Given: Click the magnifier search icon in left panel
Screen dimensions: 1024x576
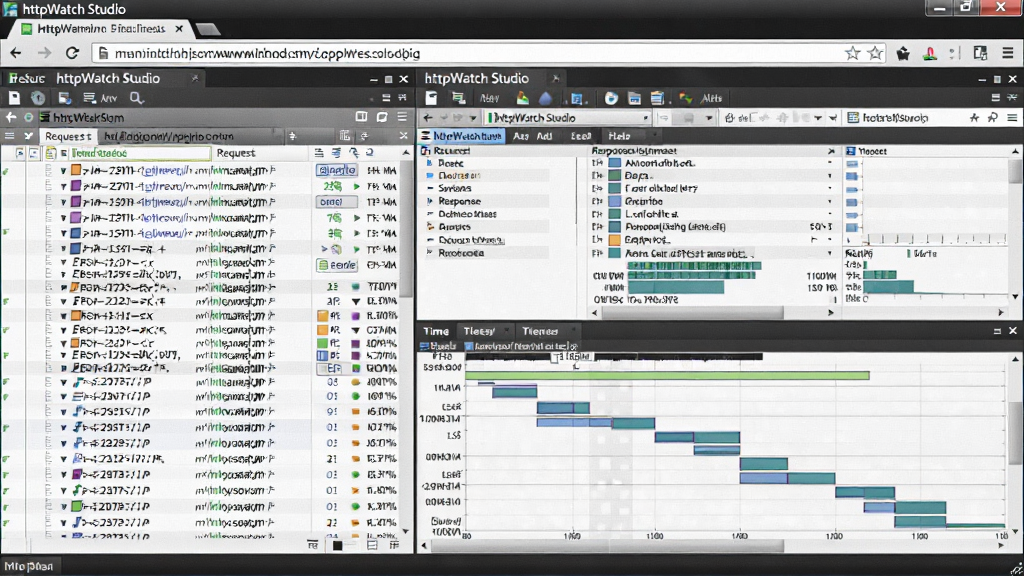Looking at the screenshot, I should point(136,98).
